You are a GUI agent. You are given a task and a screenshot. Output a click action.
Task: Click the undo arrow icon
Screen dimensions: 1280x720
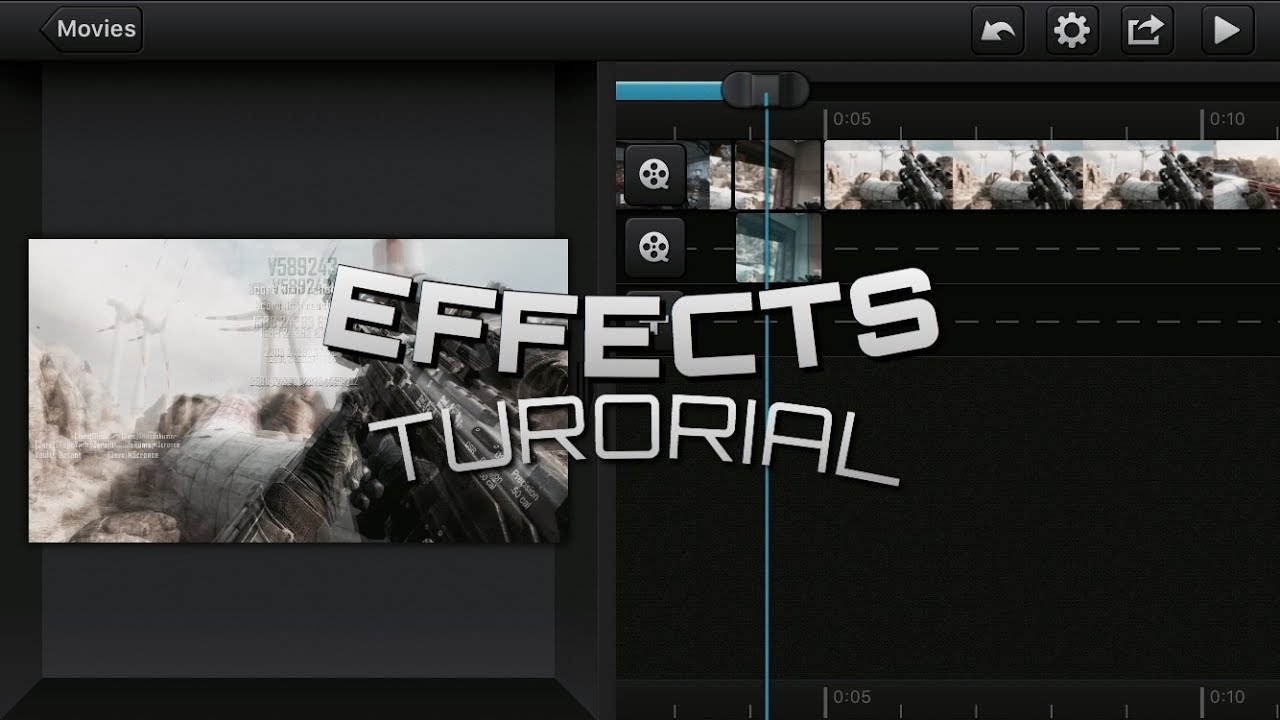point(998,30)
